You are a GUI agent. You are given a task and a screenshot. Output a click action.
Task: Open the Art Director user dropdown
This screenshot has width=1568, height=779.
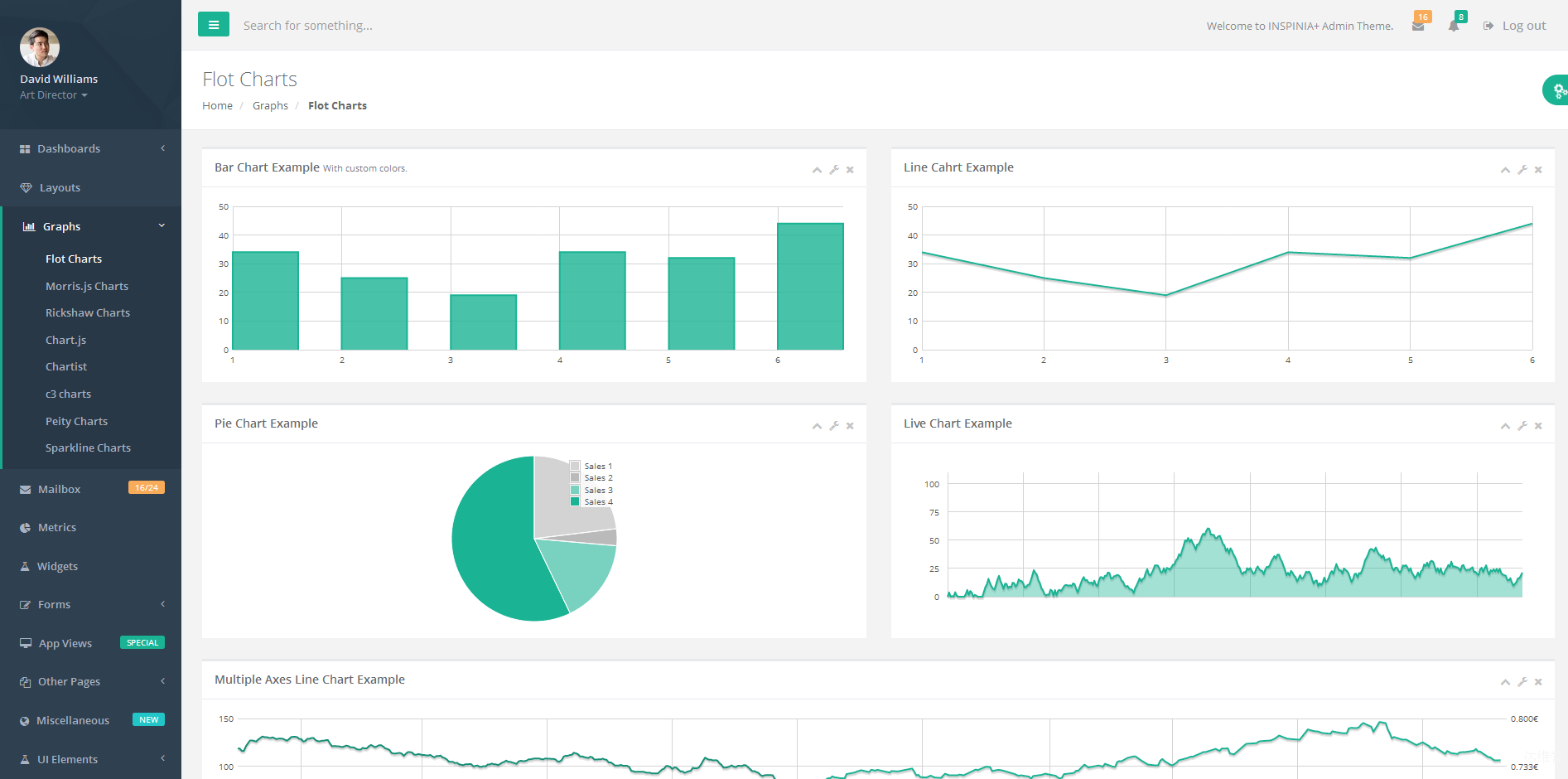[x=54, y=95]
